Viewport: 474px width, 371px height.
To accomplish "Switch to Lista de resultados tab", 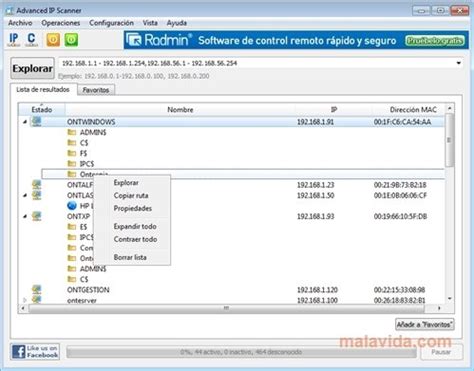I will pyautogui.click(x=43, y=89).
